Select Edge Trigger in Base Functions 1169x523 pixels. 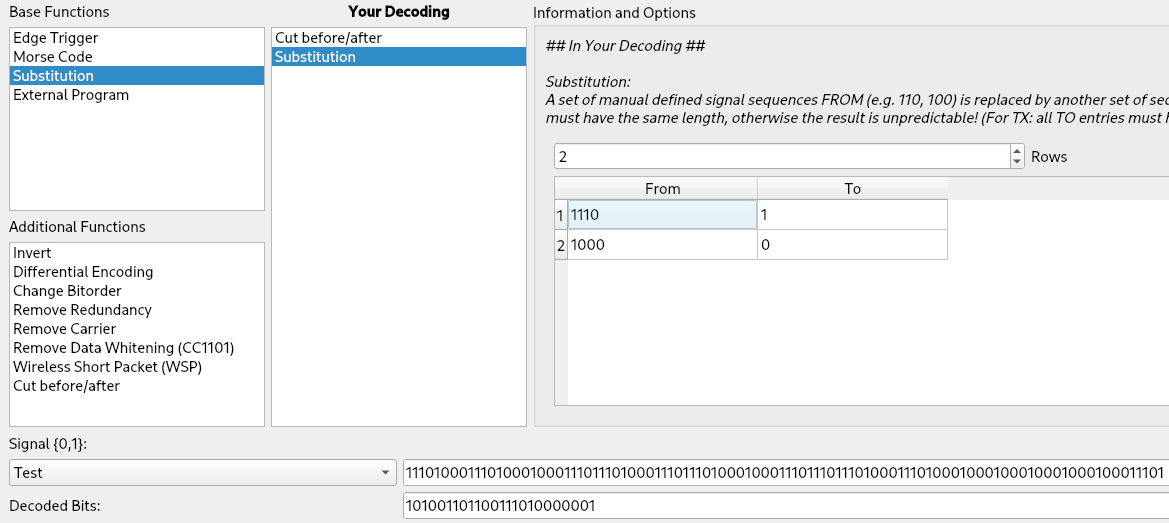click(56, 38)
